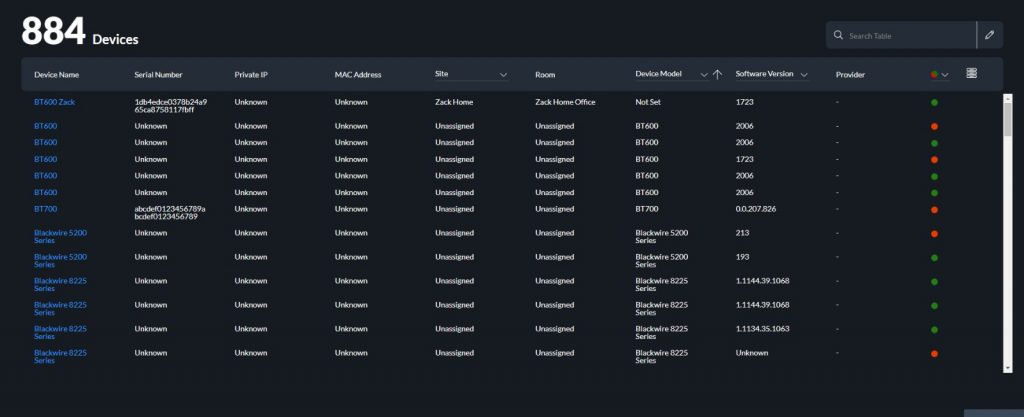Click the Device Name column header
1024x417 pixels.
click(56, 74)
